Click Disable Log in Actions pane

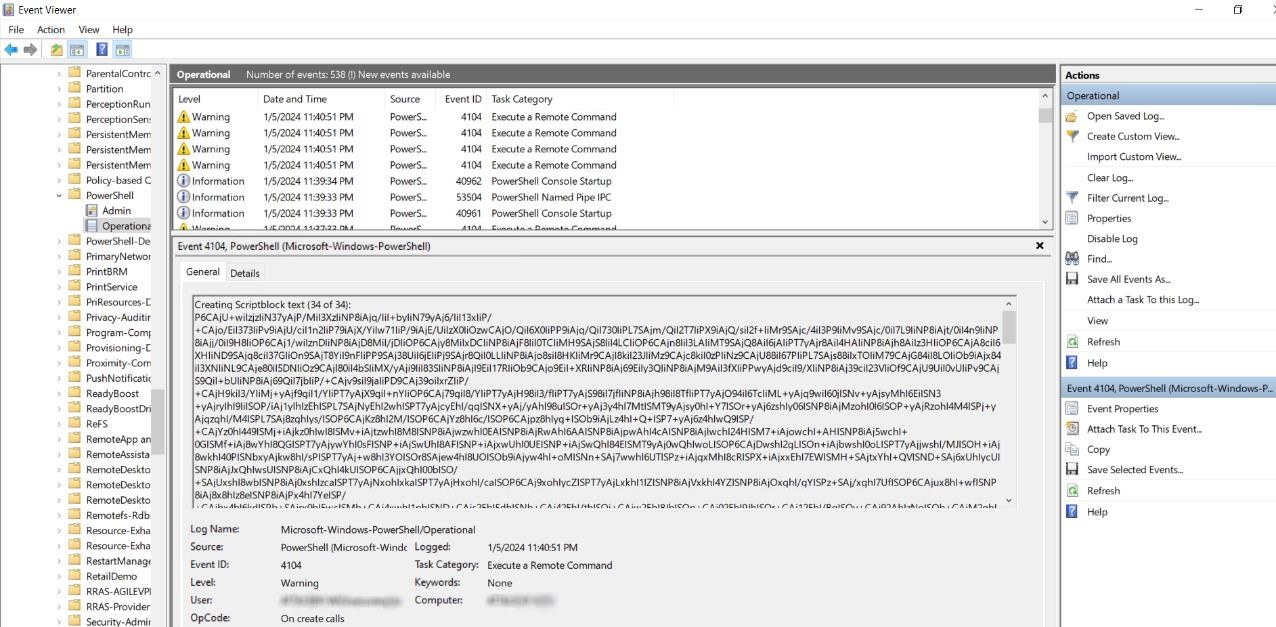point(1112,239)
